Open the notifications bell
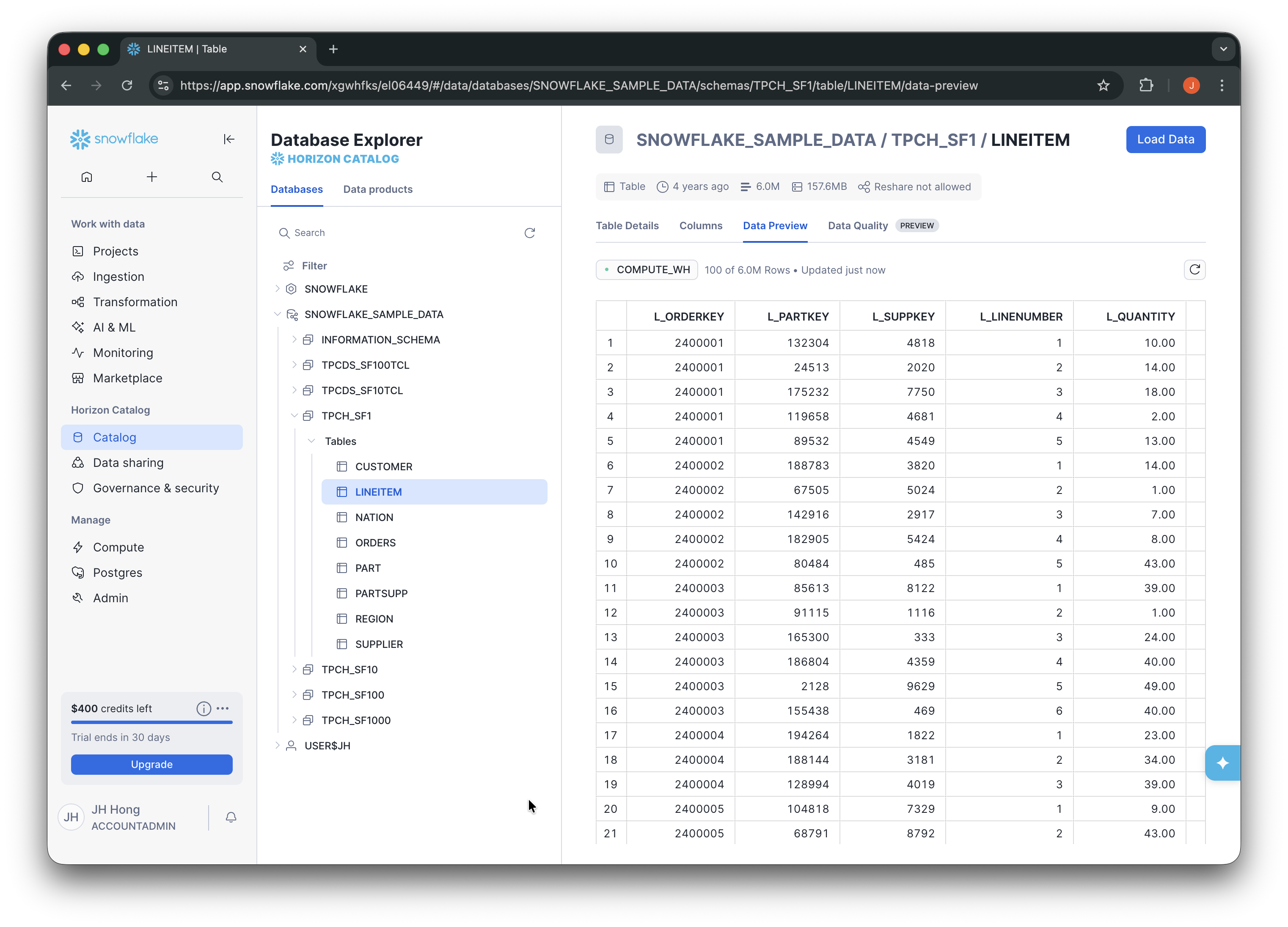 coord(231,817)
